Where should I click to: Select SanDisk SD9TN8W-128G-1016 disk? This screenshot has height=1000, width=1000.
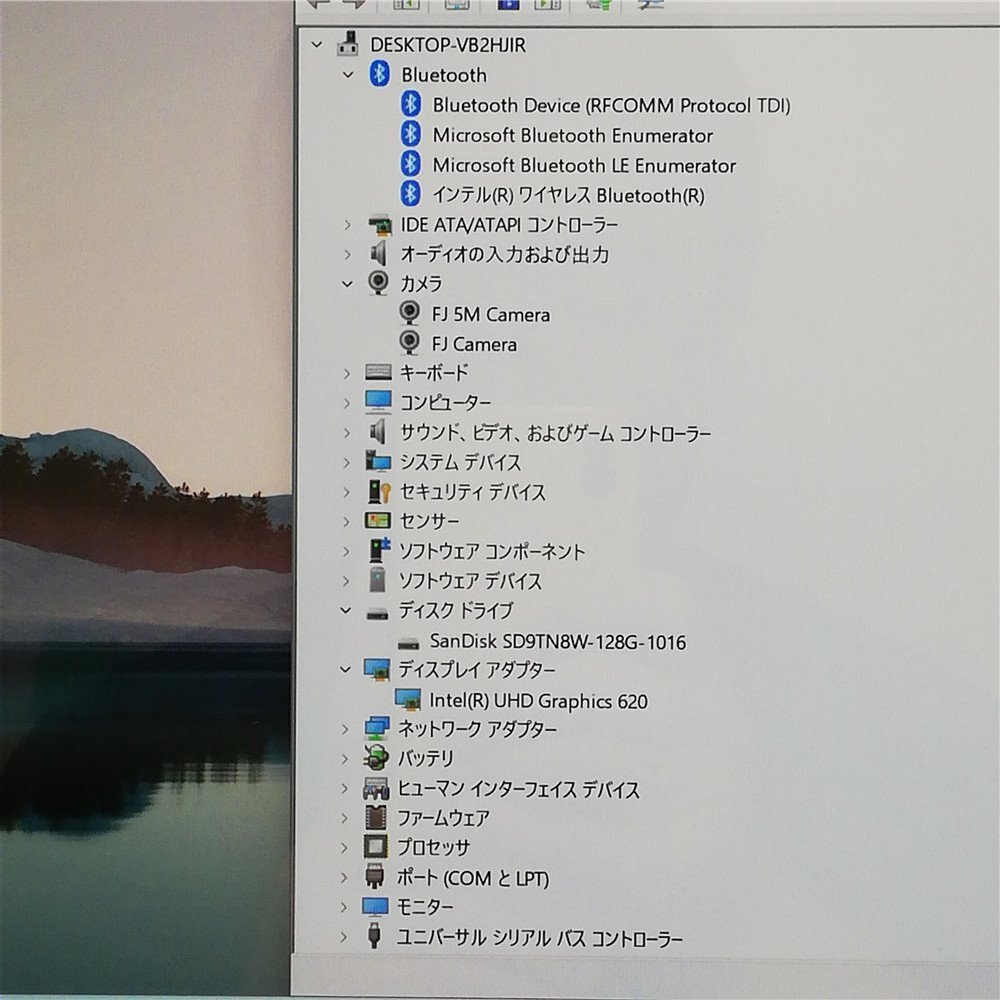[557, 642]
